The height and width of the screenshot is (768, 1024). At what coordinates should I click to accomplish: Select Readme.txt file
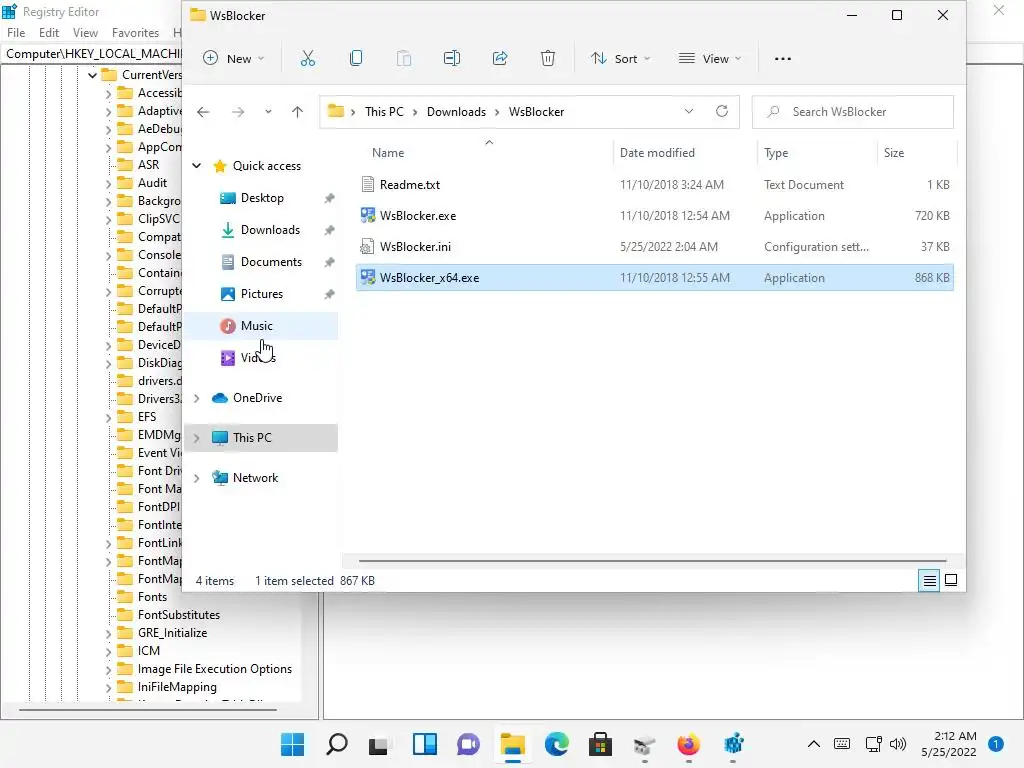655,185
